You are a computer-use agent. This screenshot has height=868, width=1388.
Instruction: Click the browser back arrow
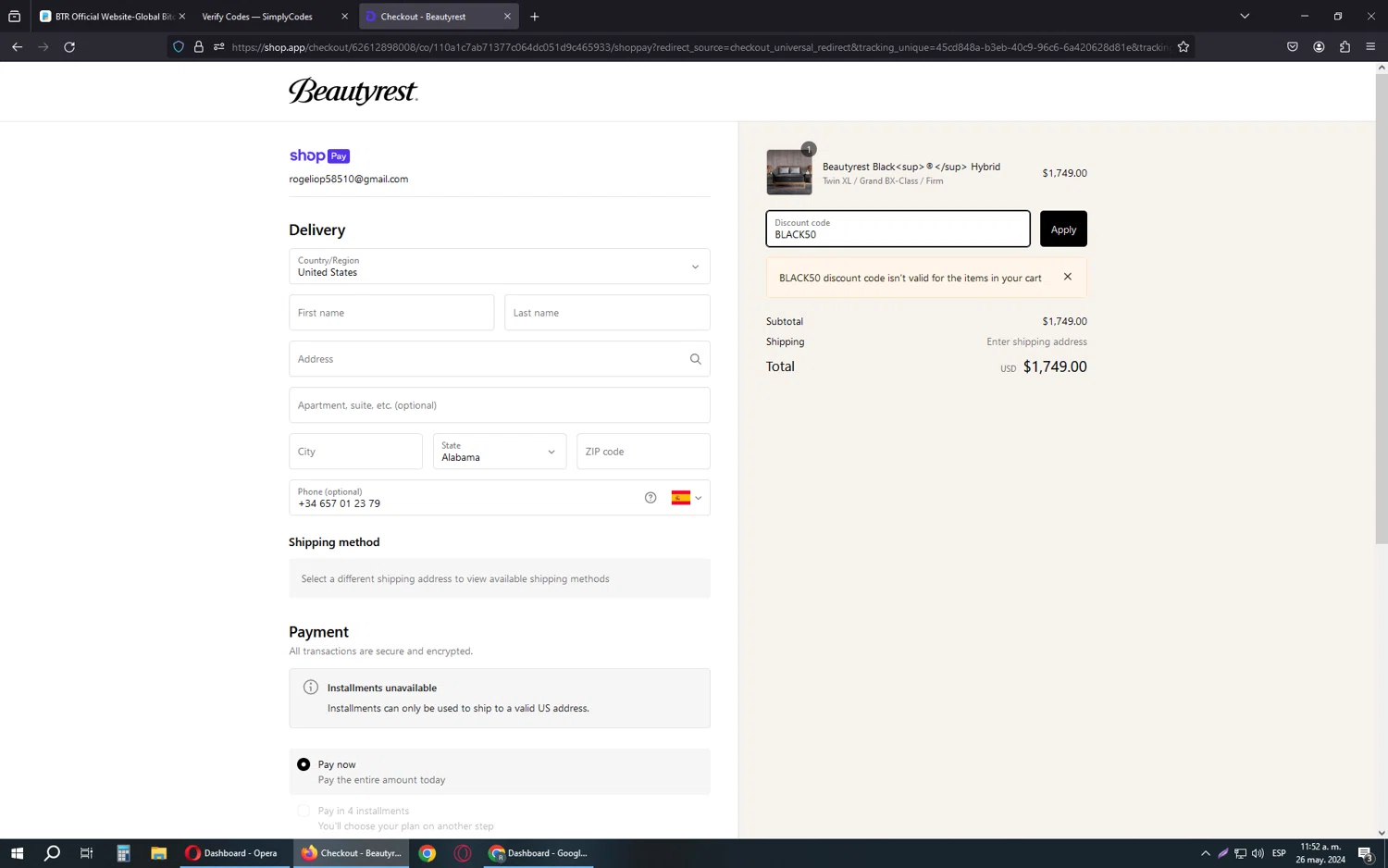click(x=17, y=46)
